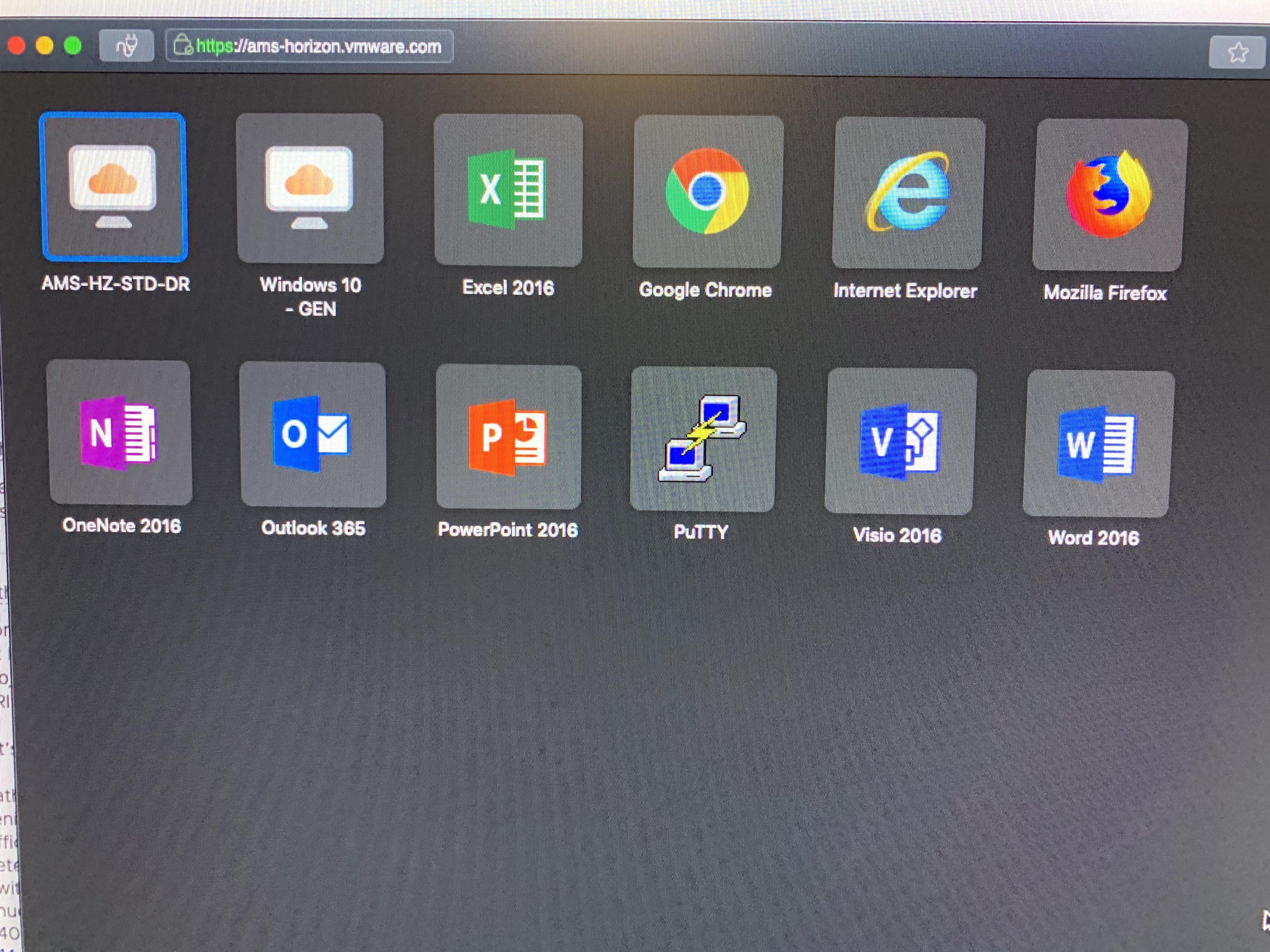Open Excel 2016 application
The height and width of the screenshot is (952, 1270).
pyautogui.click(x=508, y=190)
